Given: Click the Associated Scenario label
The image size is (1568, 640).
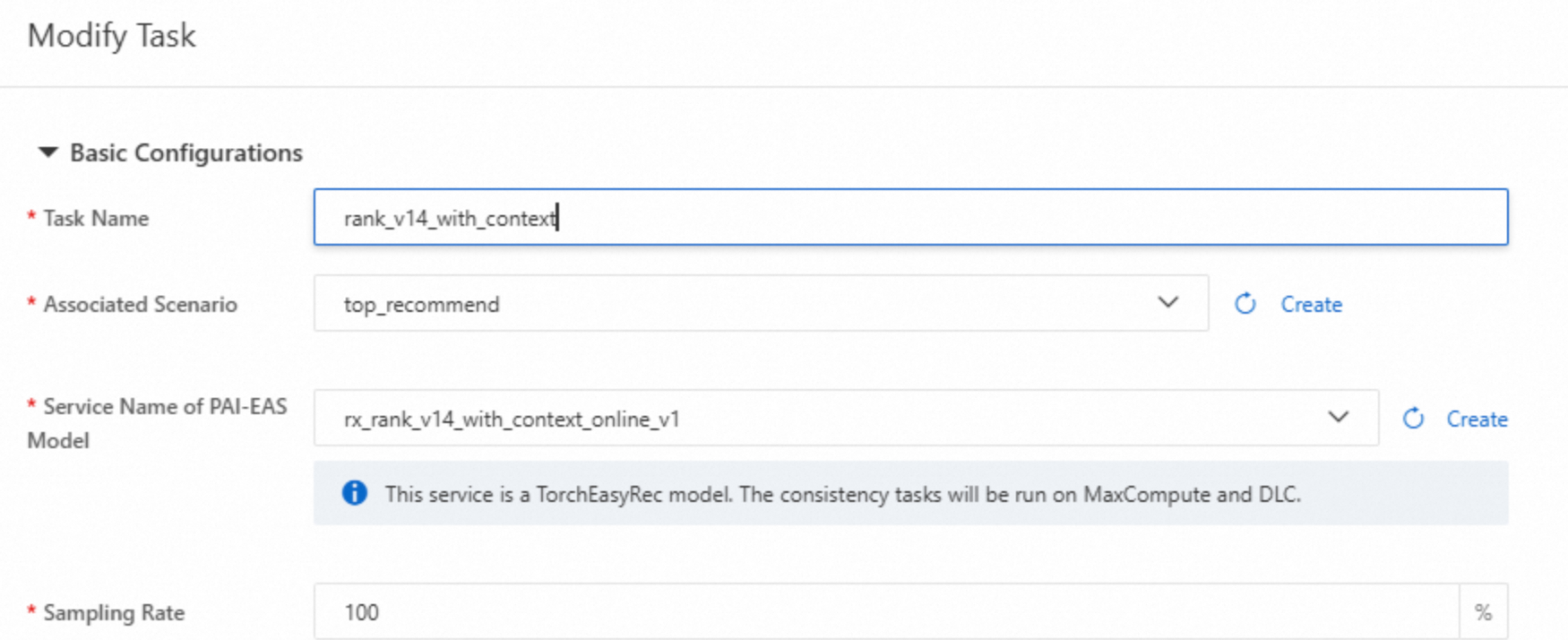Looking at the screenshot, I should 140,305.
